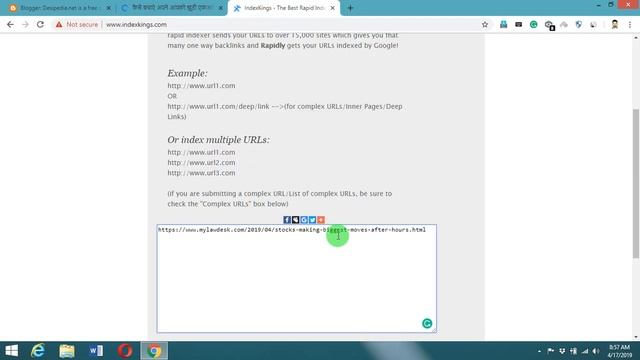Open the orange plus share icon

pos(321,220)
